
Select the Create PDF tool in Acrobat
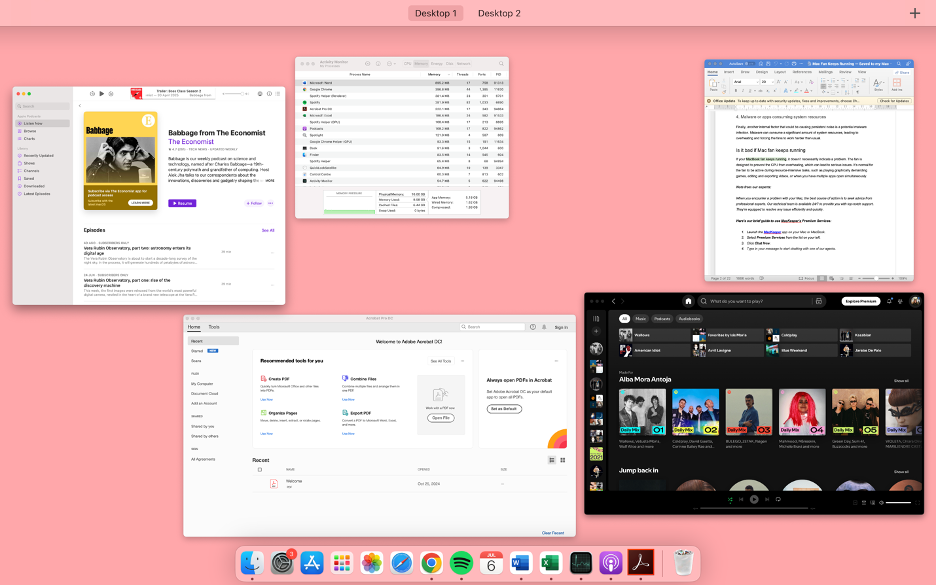click(x=276, y=377)
